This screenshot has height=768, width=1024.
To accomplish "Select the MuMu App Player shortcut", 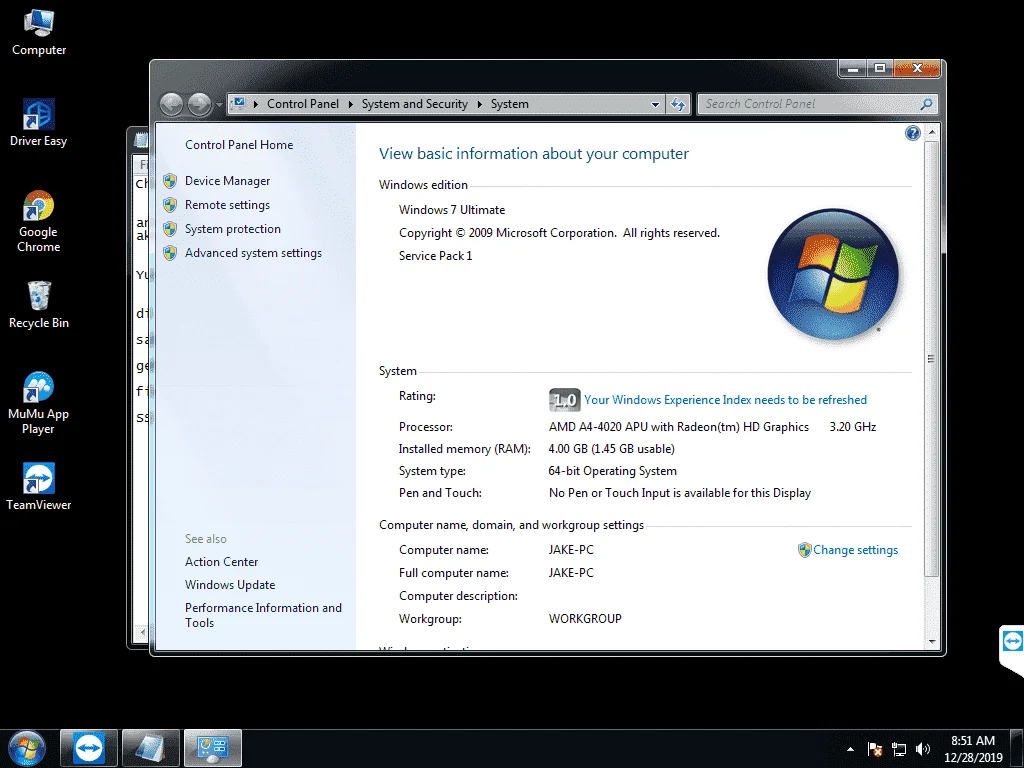I will (x=39, y=403).
